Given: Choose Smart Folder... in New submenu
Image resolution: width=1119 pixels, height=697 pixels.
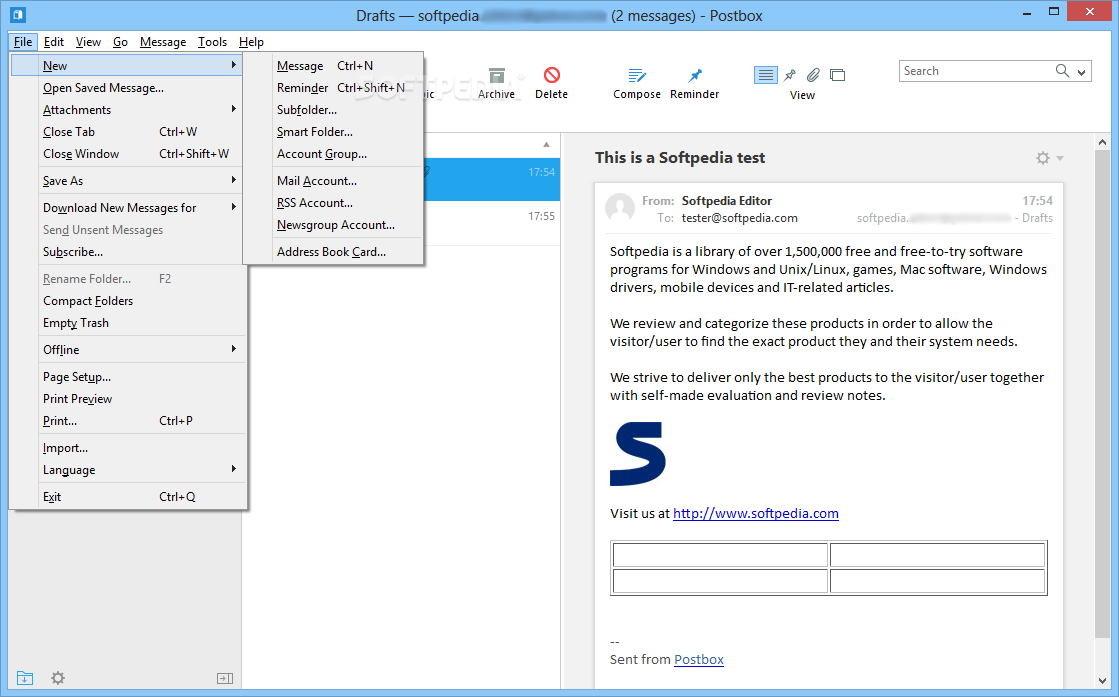Looking at the screenshot, I should (x=333, y=132).
